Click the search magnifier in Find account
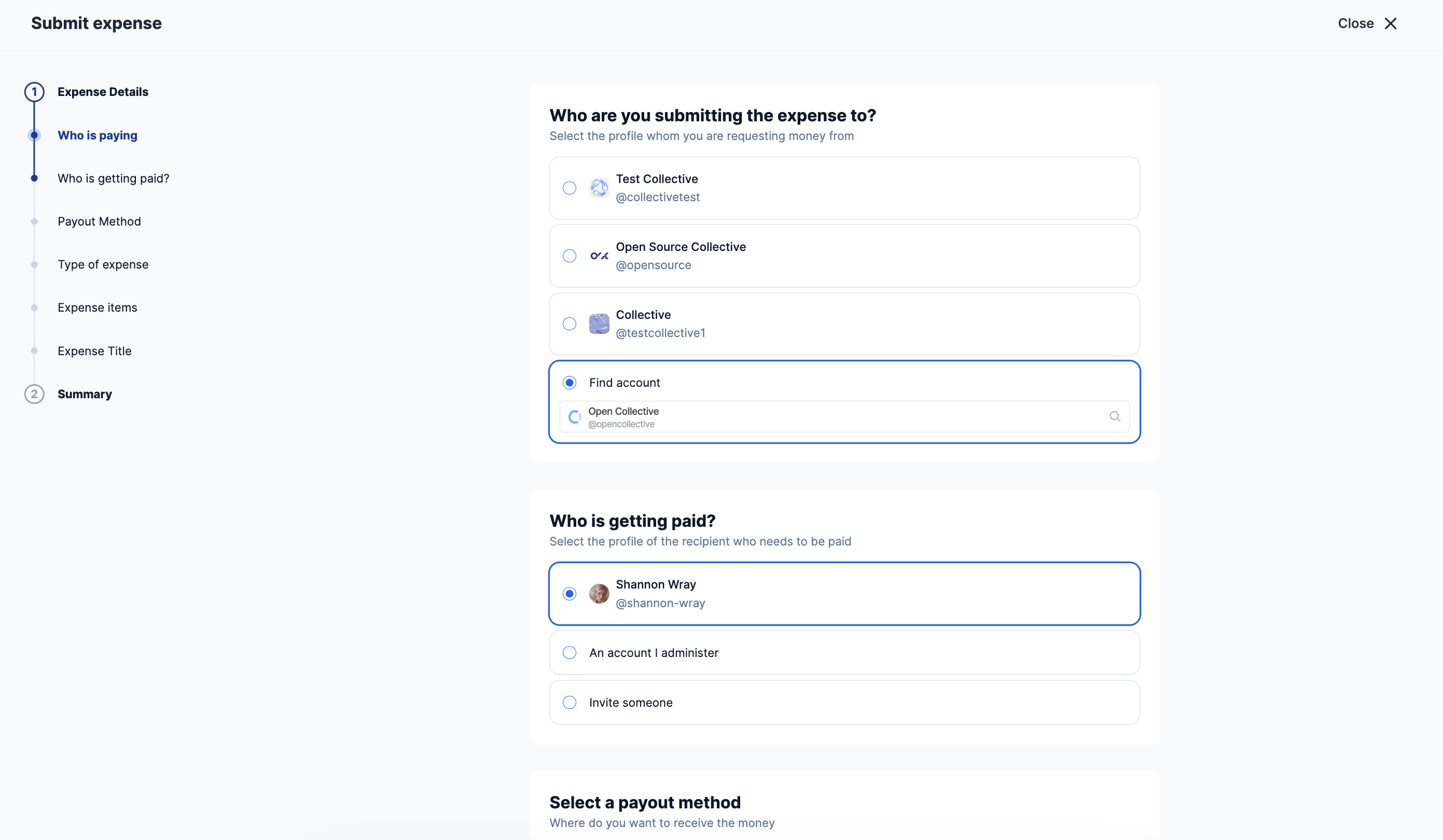 click(1114, 416)
